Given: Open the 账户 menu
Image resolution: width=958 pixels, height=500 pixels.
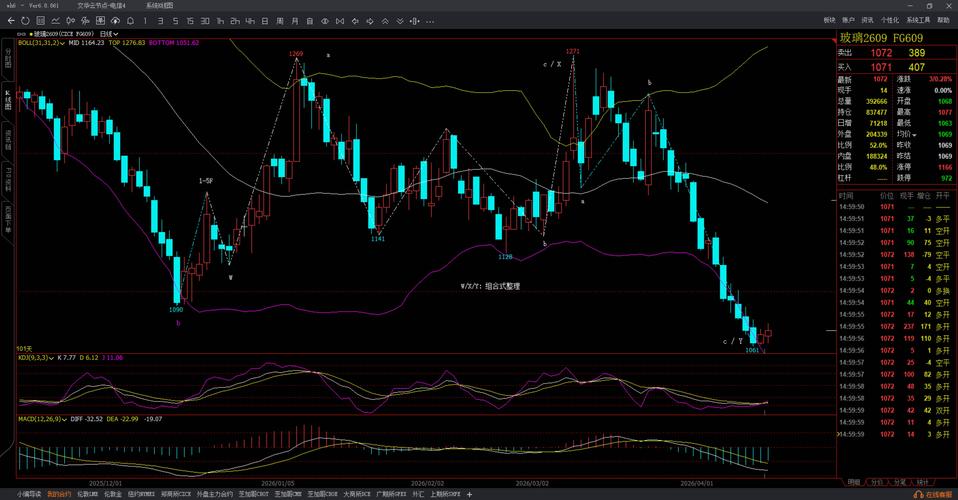Looking at the screenshot, I should (x=848, y=20).
